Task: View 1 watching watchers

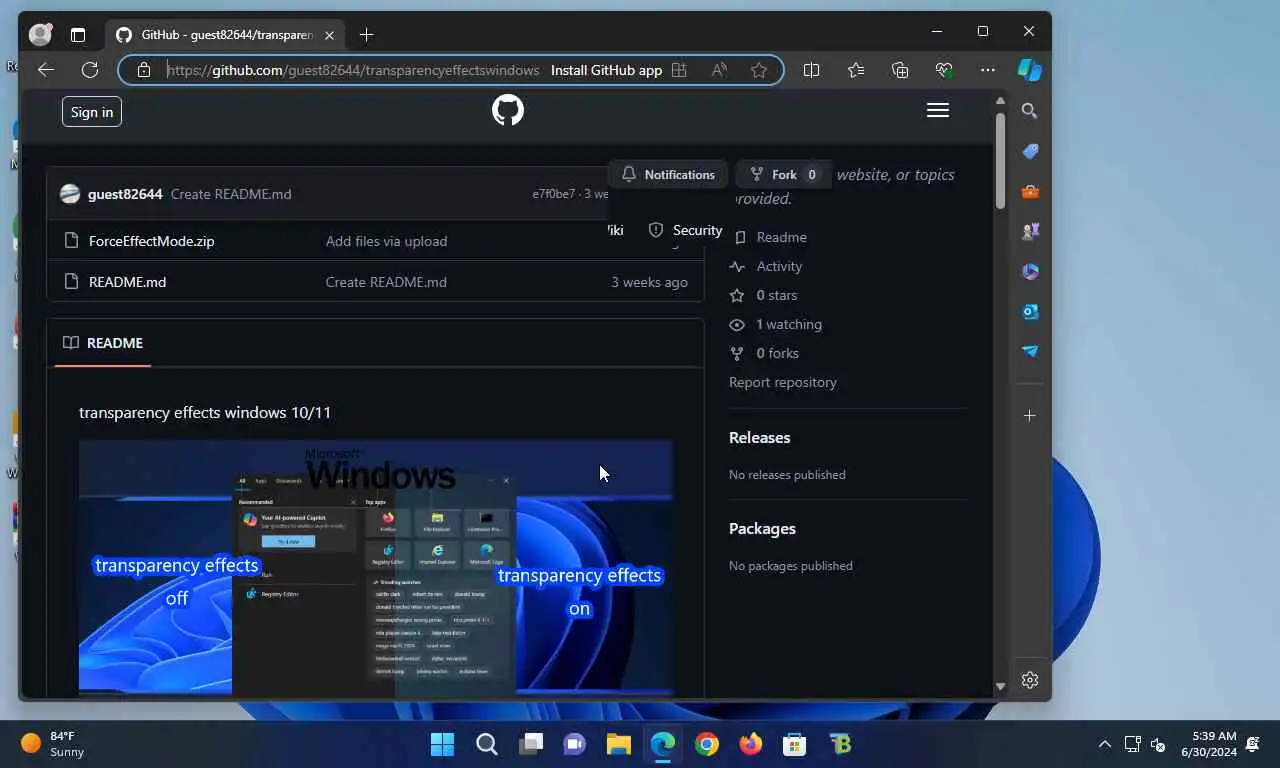Action: 775,324
